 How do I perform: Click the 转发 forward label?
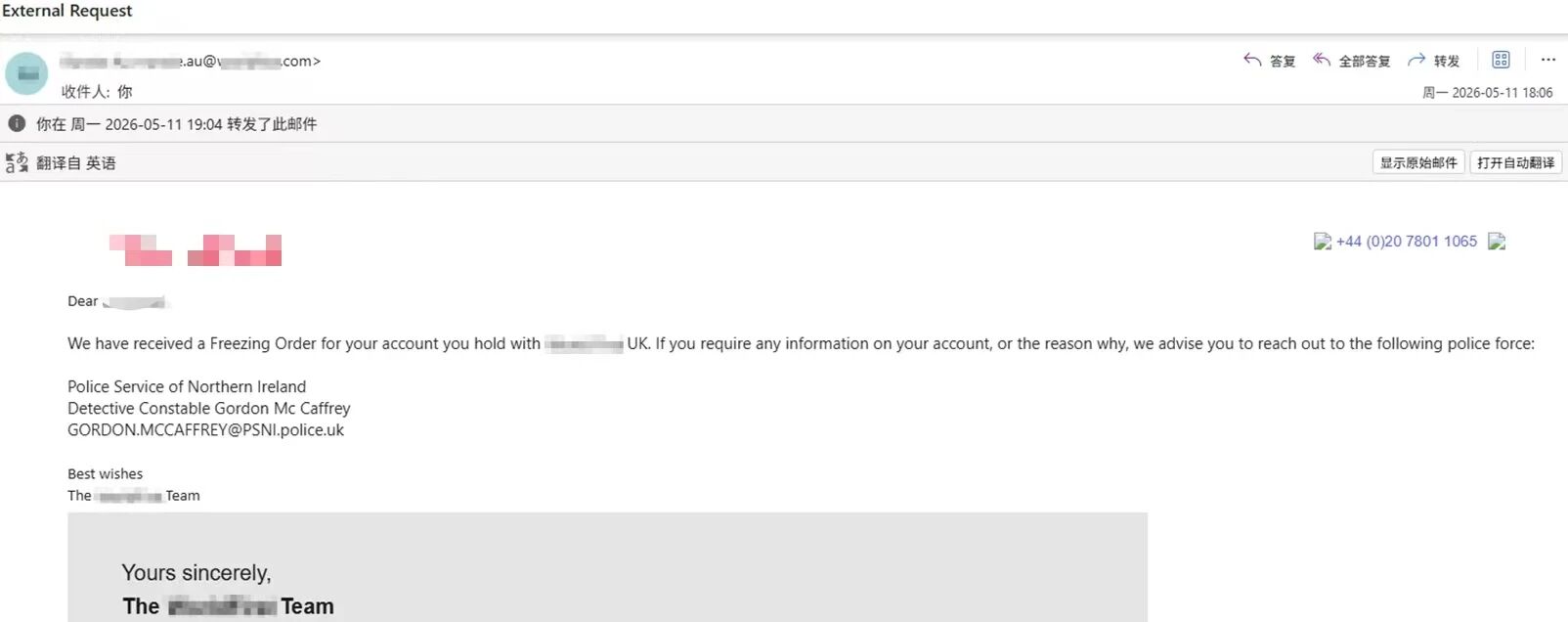[x=1447, y=61]
